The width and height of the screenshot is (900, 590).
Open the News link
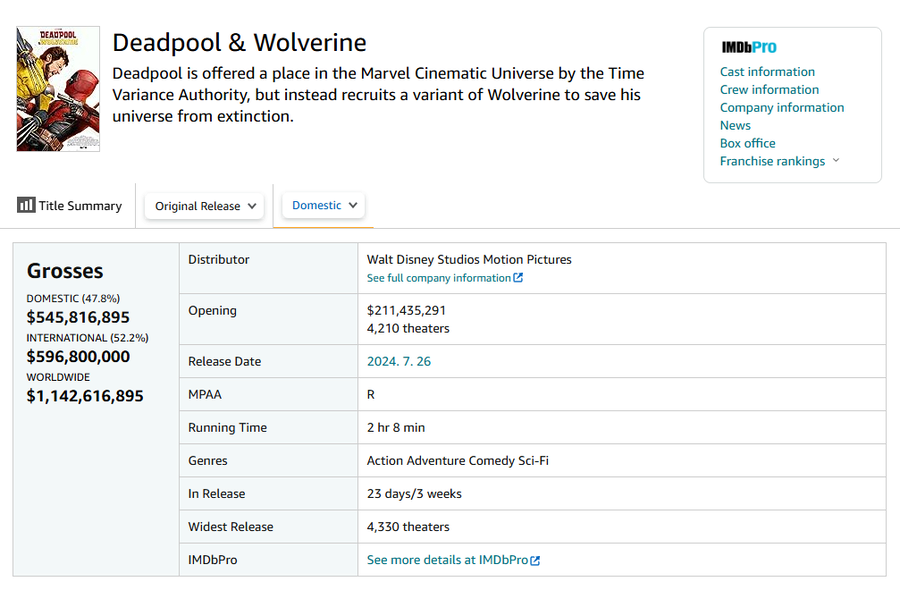tap(735, 126)
